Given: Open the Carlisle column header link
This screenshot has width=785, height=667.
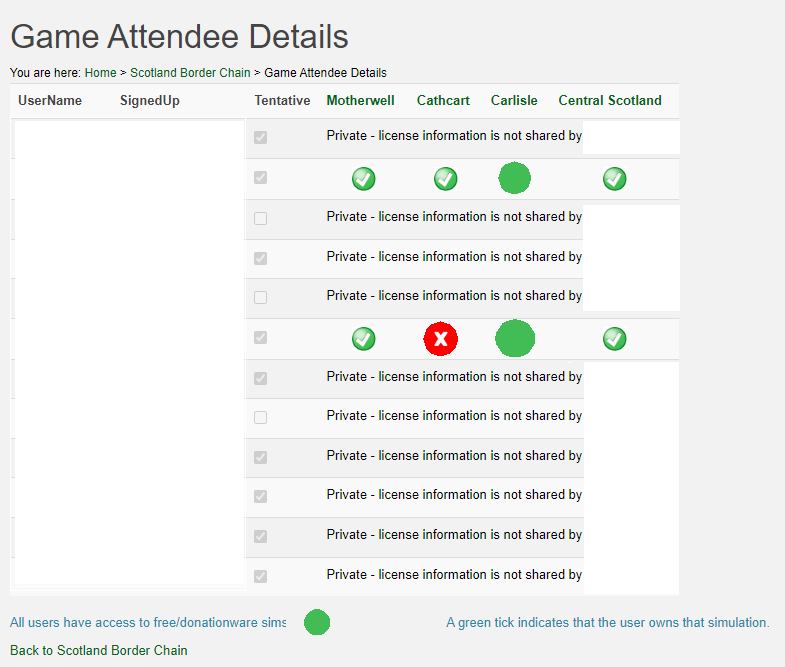Looking at the screenshot, I should pos(514,101).
